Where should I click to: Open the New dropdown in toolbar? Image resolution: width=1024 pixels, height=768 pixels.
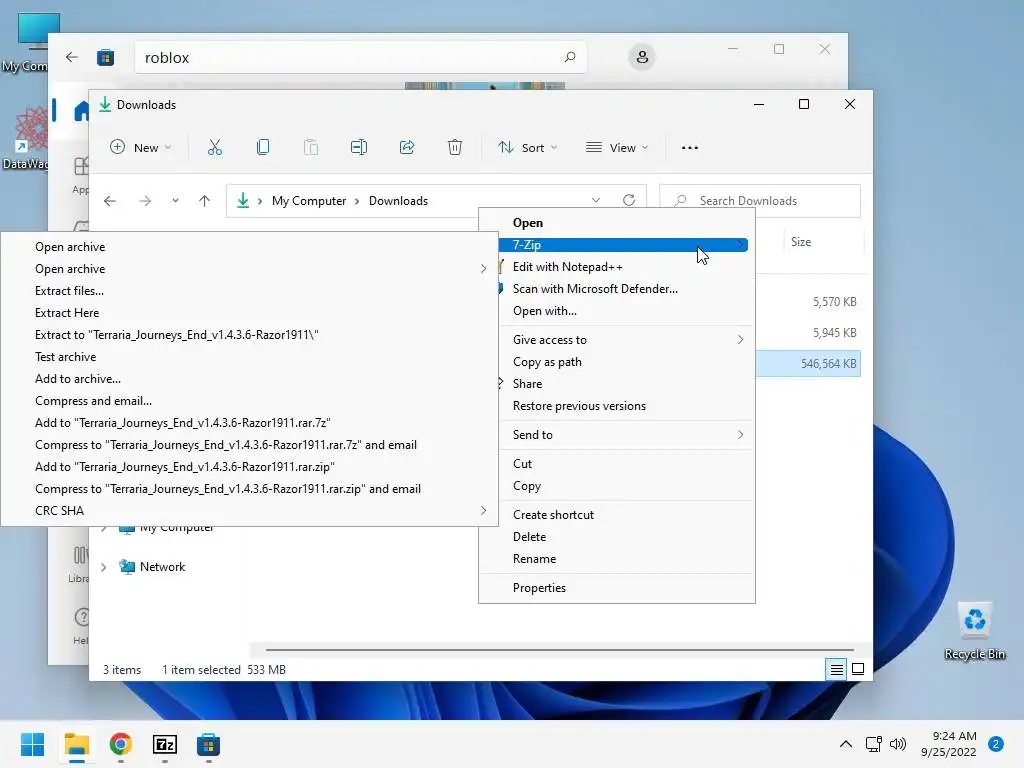click(x=140, y=148)
